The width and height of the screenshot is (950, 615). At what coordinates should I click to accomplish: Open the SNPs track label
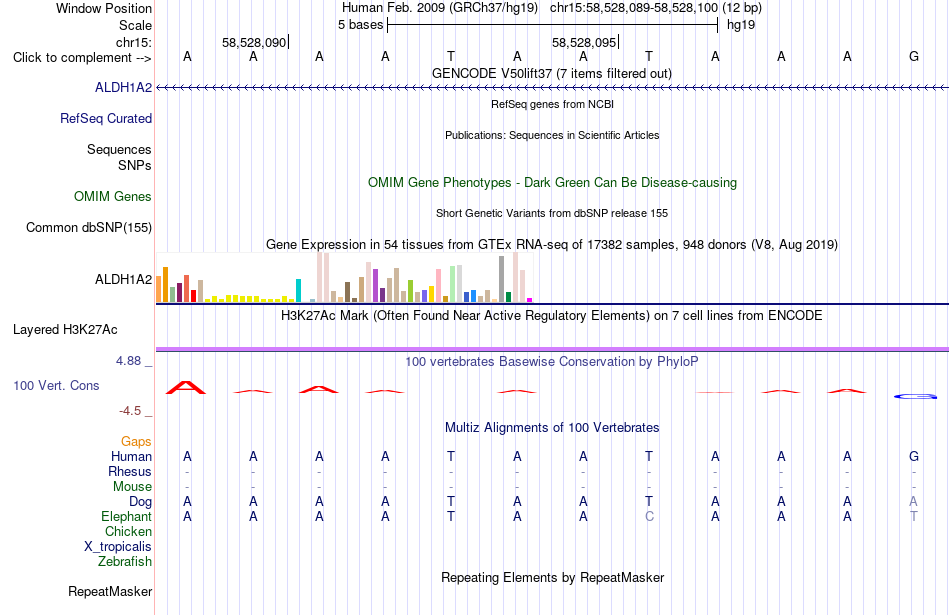[135, 165]
